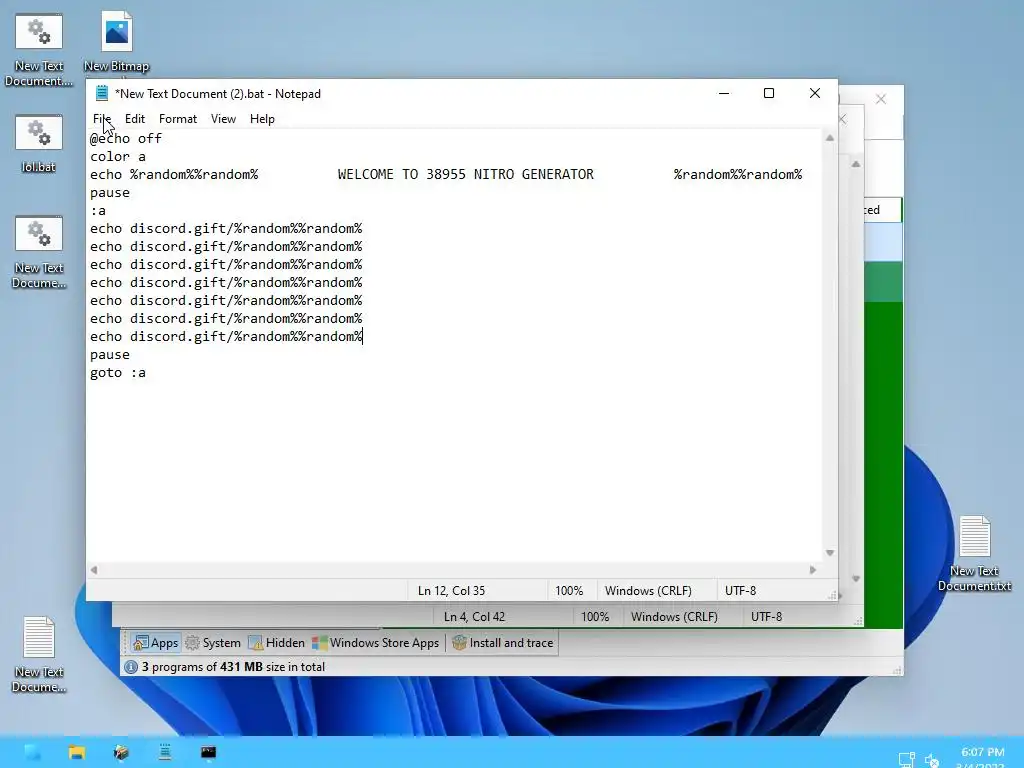Click the info icon beside programs total

click(131, 667)
